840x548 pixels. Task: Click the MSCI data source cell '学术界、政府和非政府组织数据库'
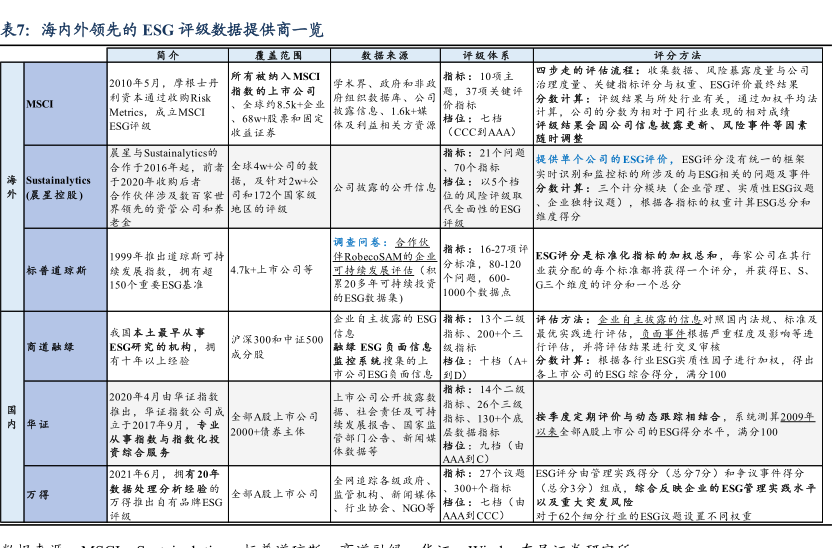[x=385, y=104]
